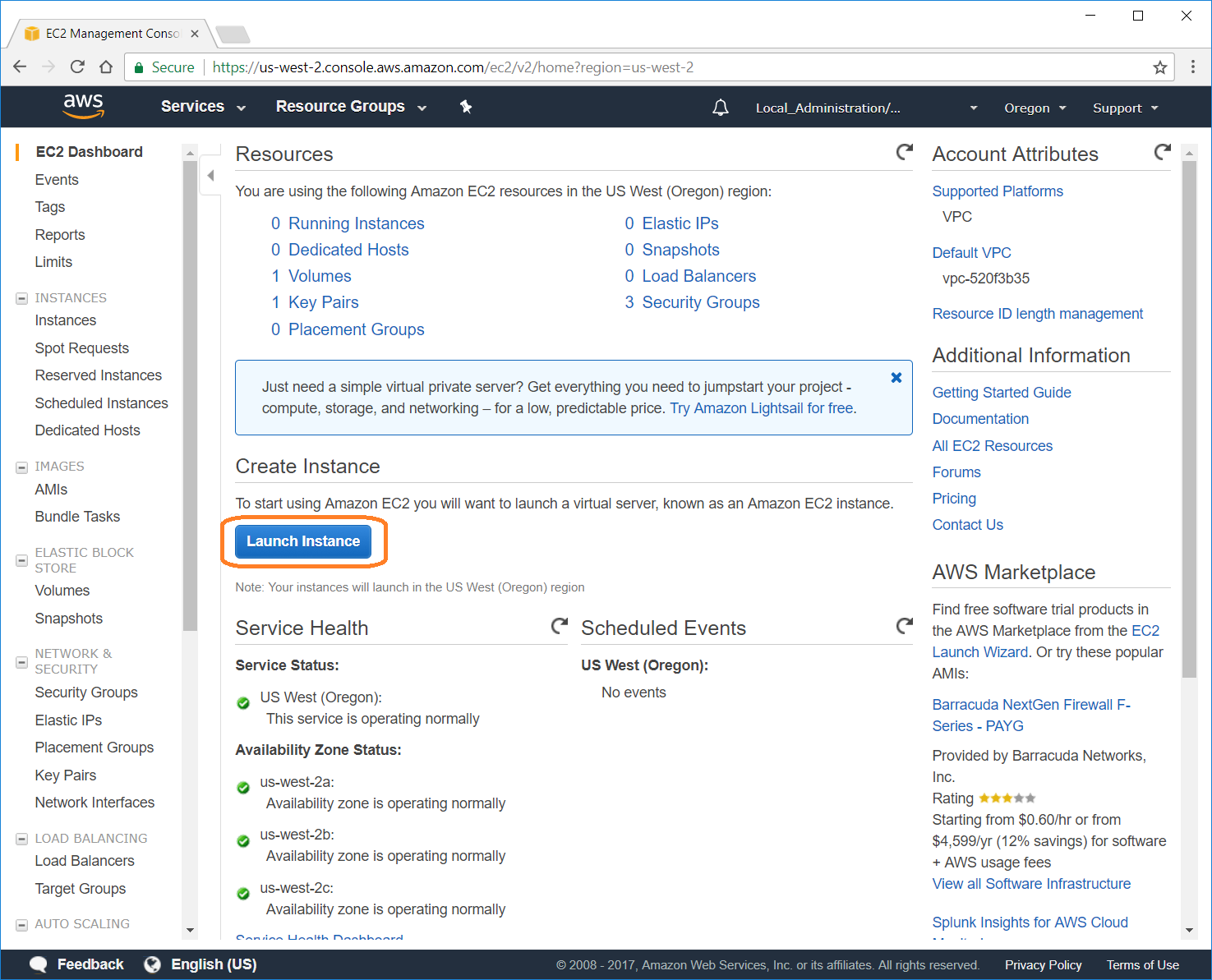This screenshot has width=1212, height=980.
Task: Open a new browser tab
Action: tap(233, 35)
